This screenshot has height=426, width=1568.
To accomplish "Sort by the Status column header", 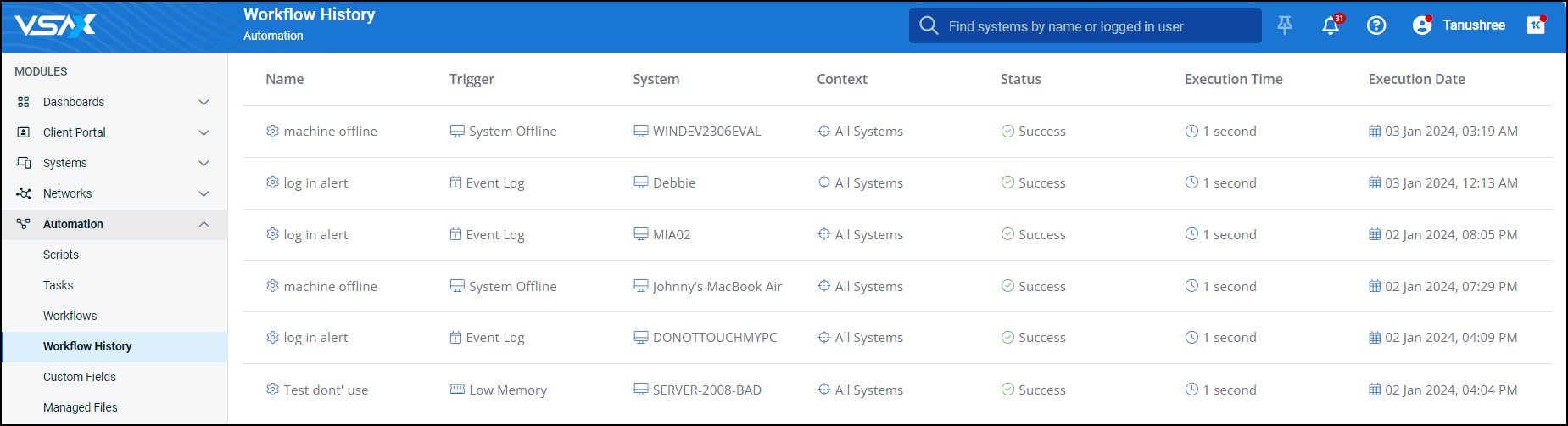I will (x=1021, y=79).
